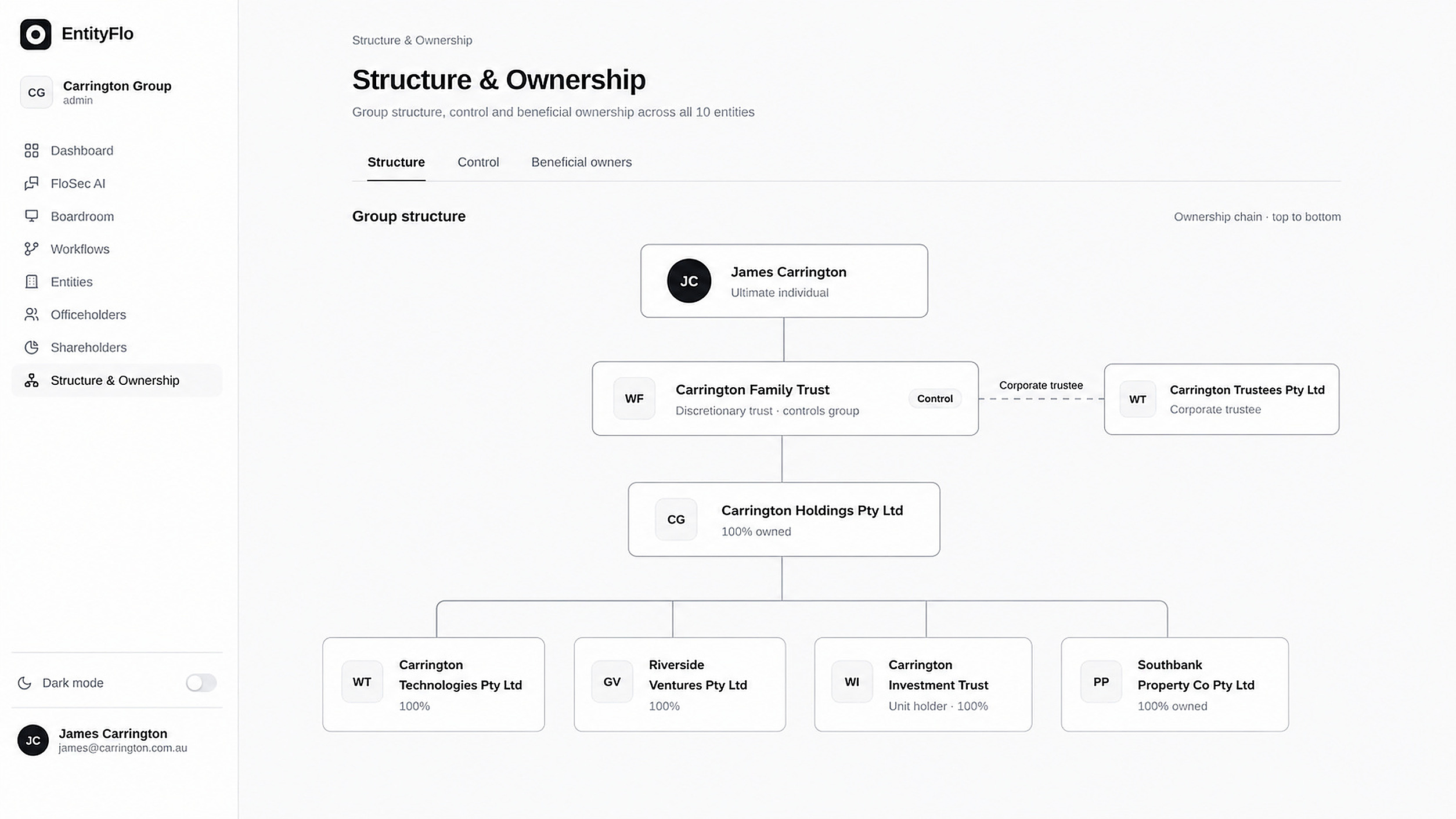1456x819 pixels.
Task: Click the WI badge on Carrington Investment Trust
Action: coord(852,682)
